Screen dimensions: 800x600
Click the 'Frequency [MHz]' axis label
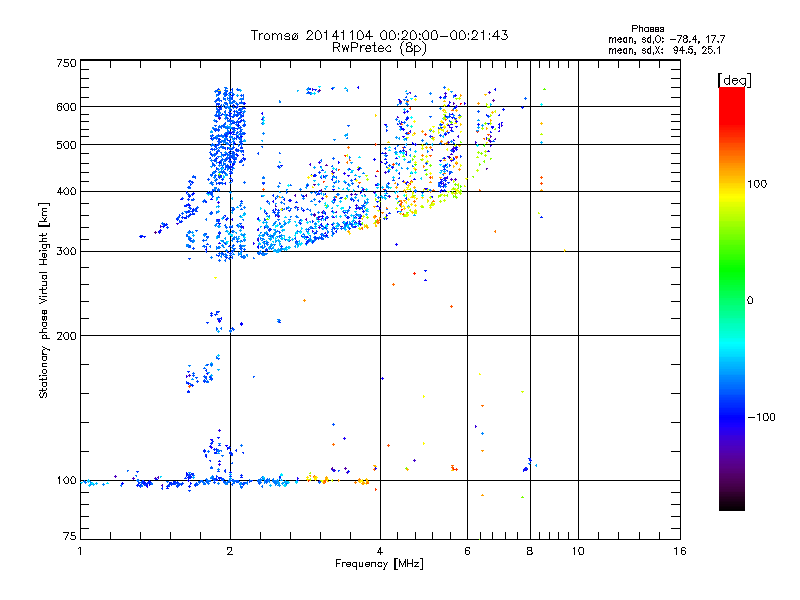click(379, 564)
